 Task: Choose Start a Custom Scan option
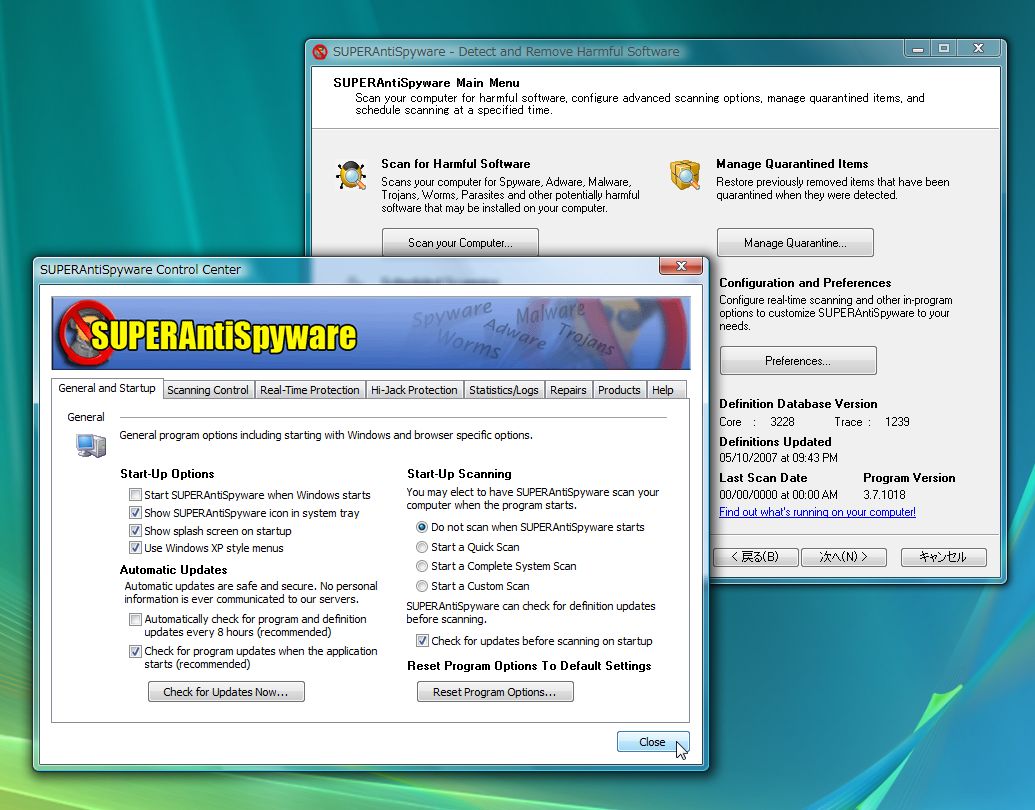pos(422,586)
